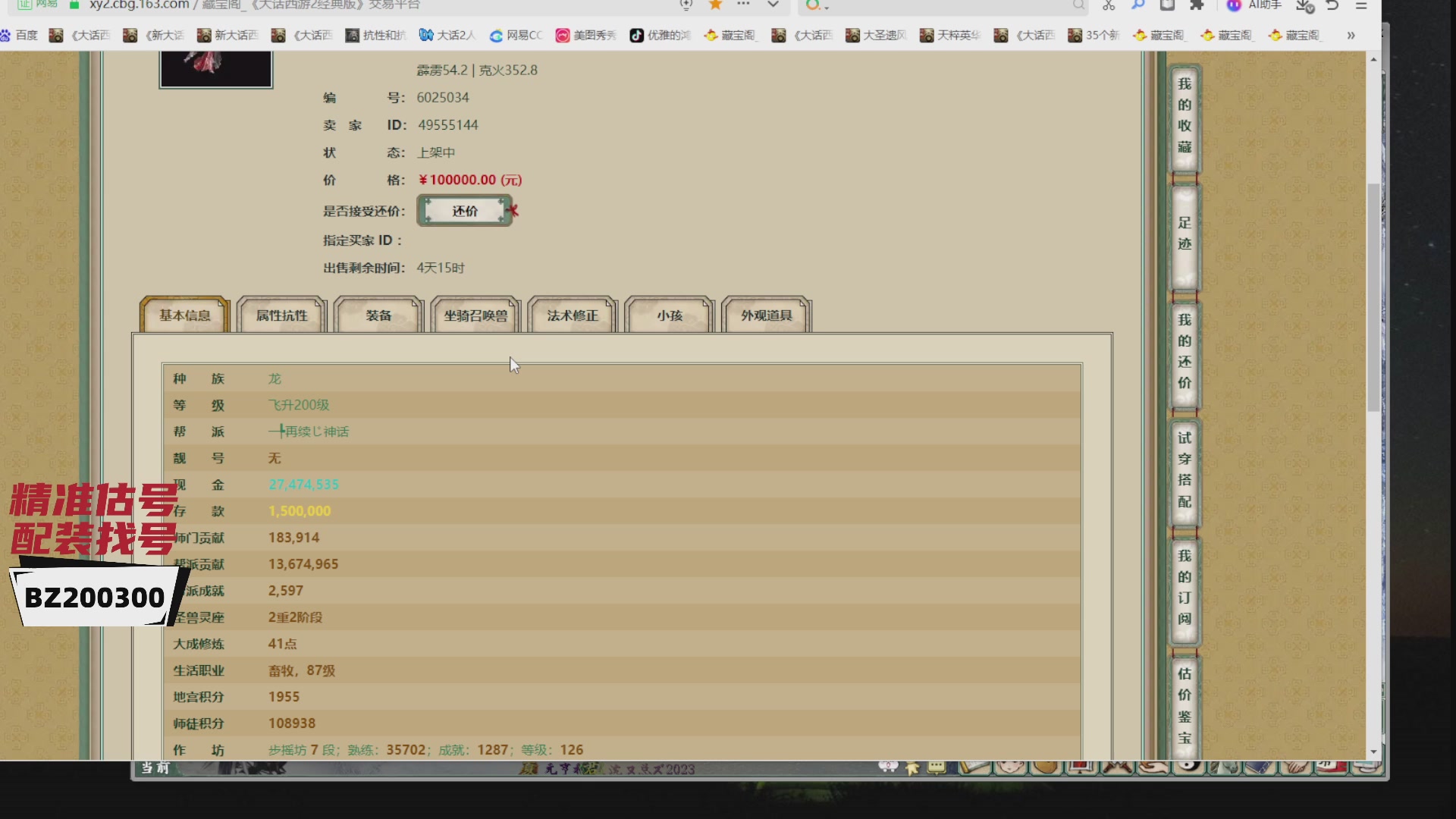Click the page vertical scrollbar thumb

(1373, 296)
